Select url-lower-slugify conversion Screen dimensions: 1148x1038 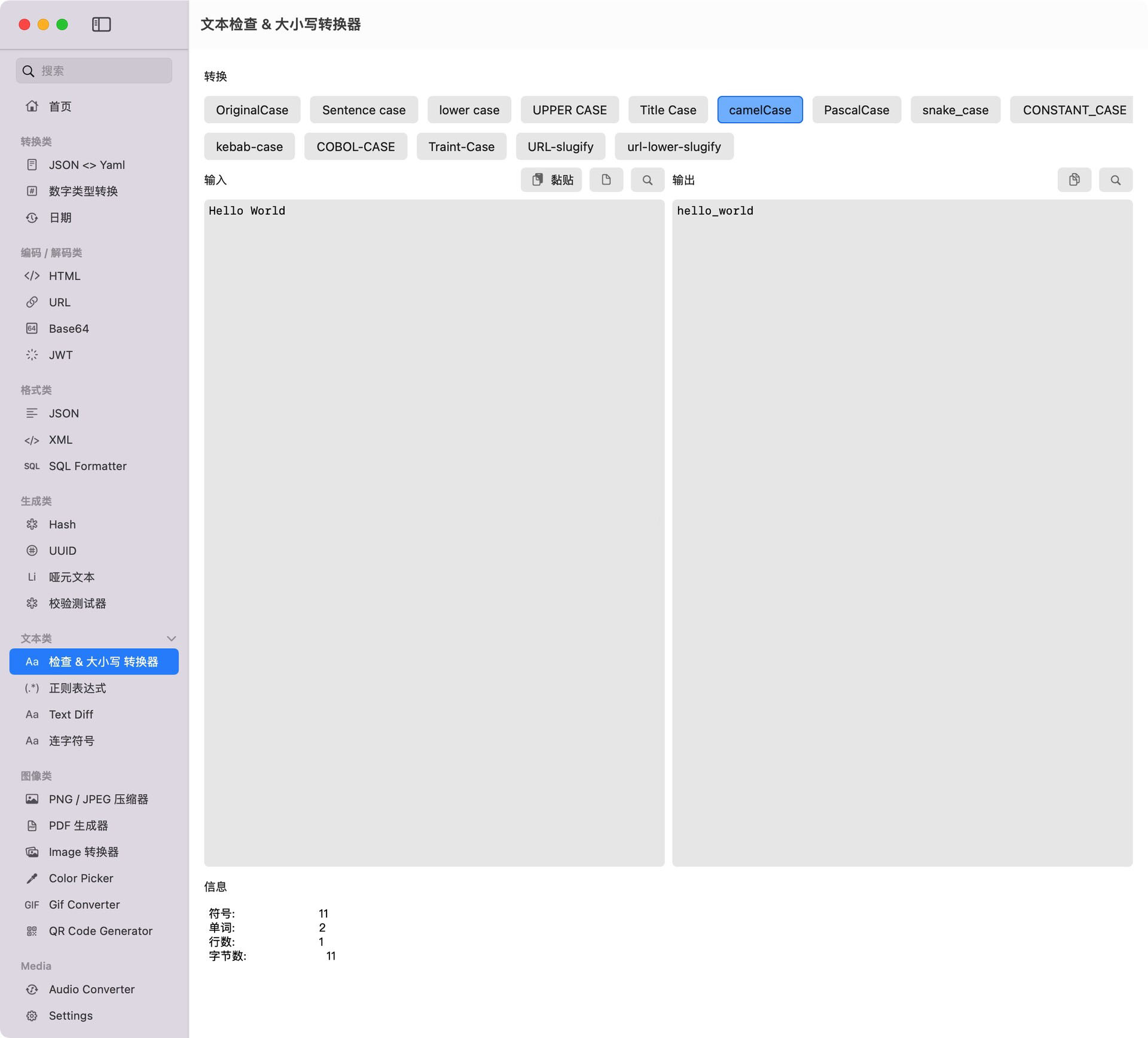tap(674, 146)
